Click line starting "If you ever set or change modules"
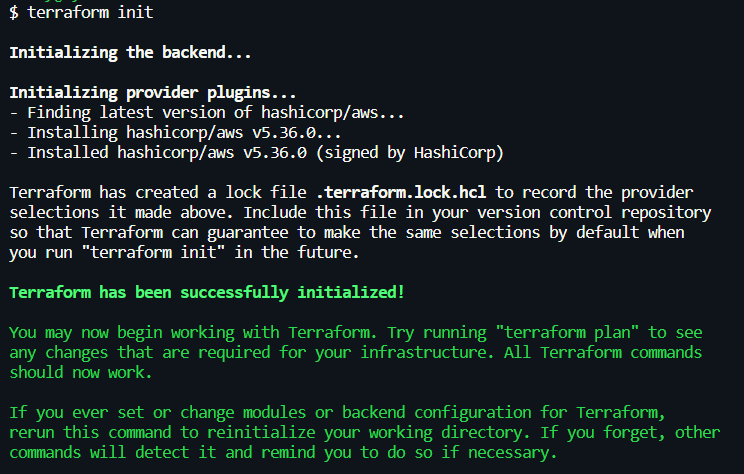744x474 pixels. click(337, 413)
